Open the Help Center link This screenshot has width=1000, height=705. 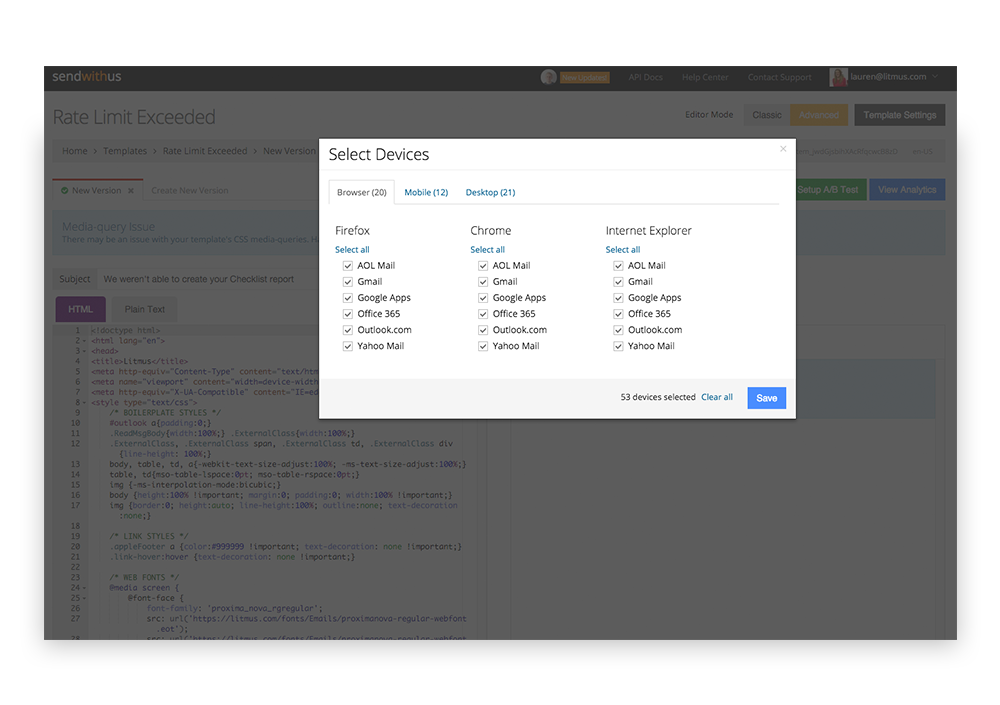[705, 77]
